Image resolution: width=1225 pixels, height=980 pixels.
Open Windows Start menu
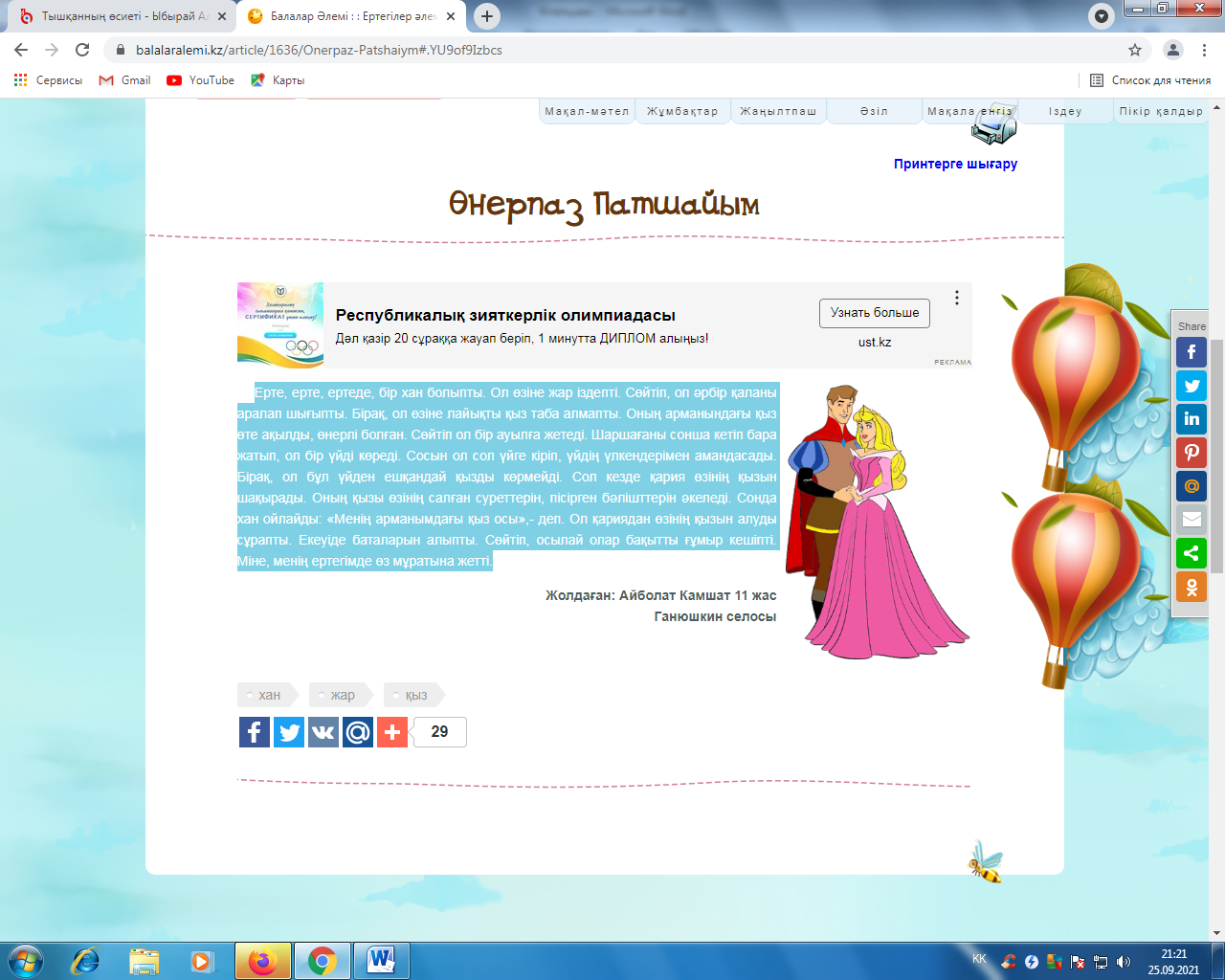(x=24, y=960)
